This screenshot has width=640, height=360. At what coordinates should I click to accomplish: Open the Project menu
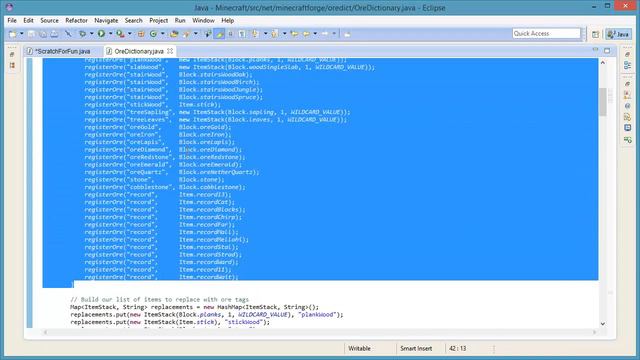(x=158, y=20)
